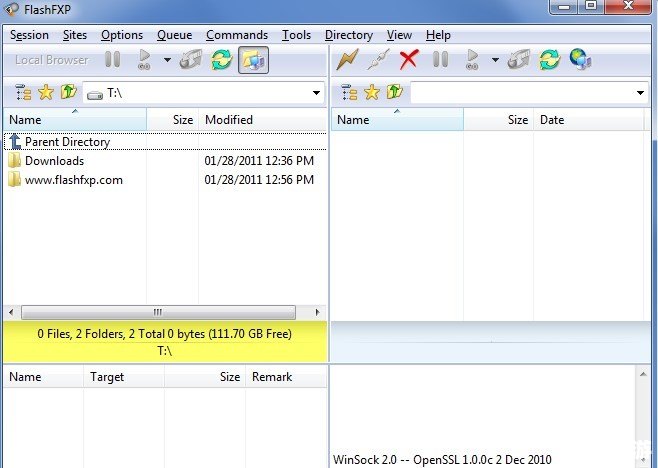
Task: Pause the local pane transfer
Action: pyautogui.click(x=112, y=60)
